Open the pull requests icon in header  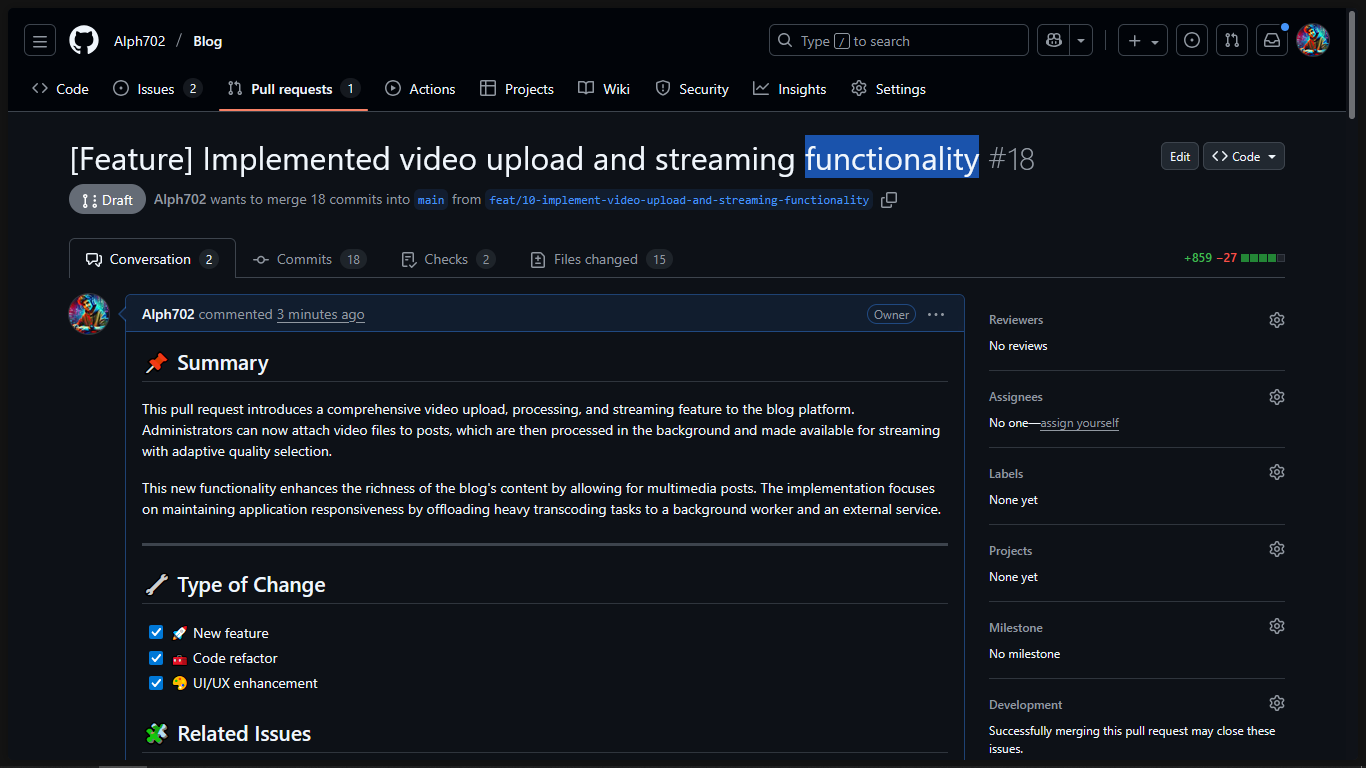click(x=1232, y=41)
